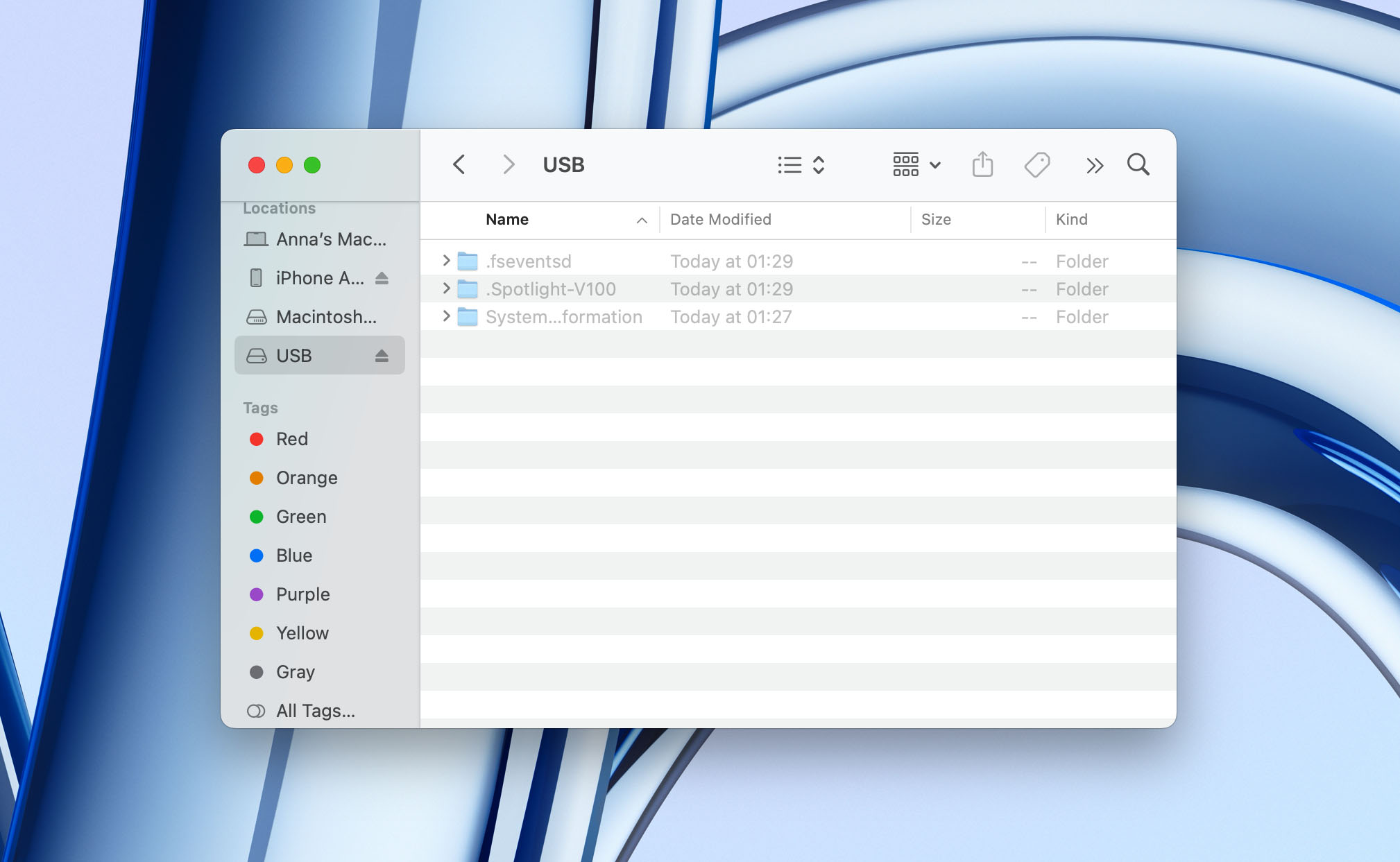Toggle Name column sort direction
The height and width of the screenshot is (862, 1400).
click(x=642, y=220)
